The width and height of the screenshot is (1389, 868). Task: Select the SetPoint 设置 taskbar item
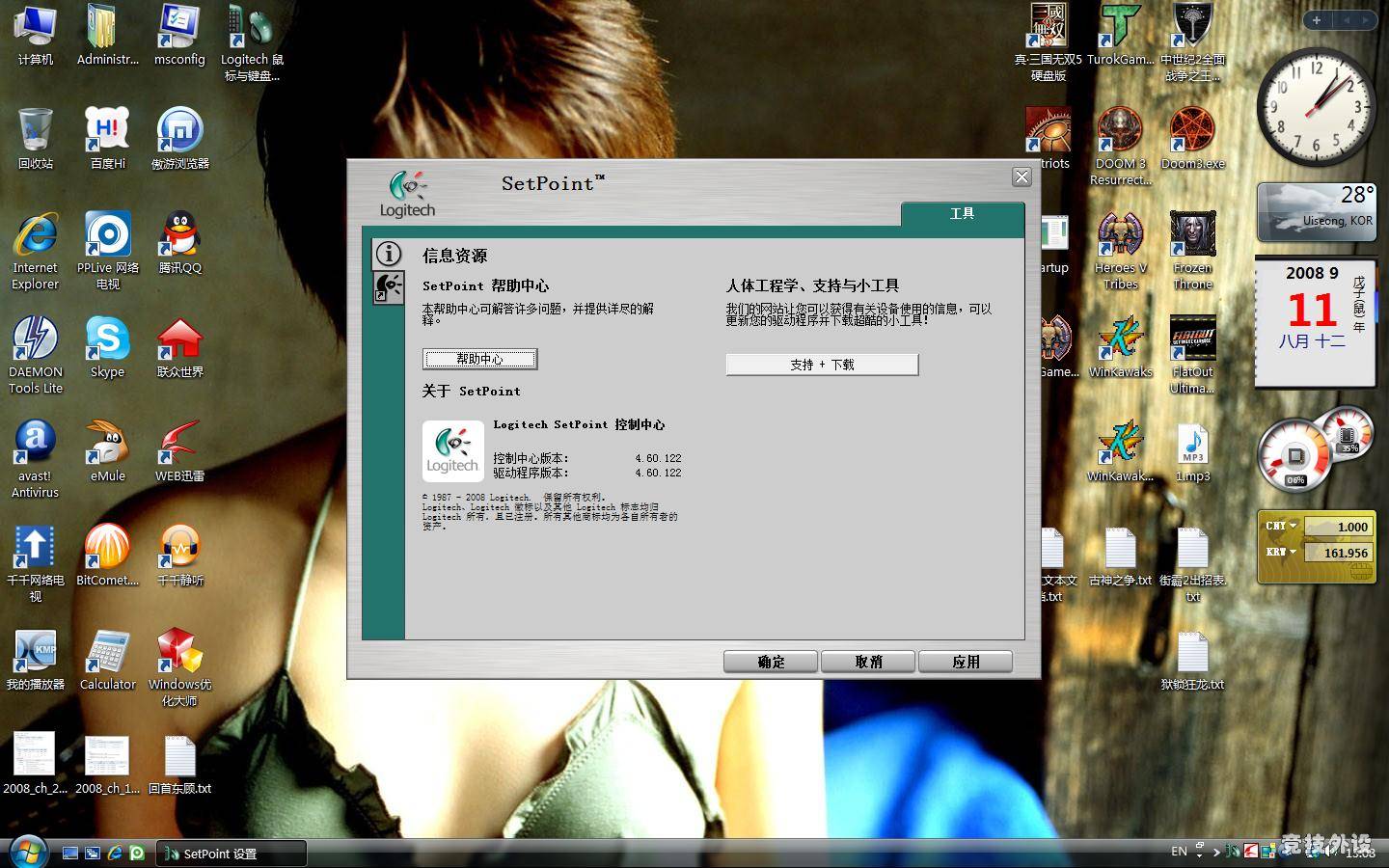tap(231, 854)
